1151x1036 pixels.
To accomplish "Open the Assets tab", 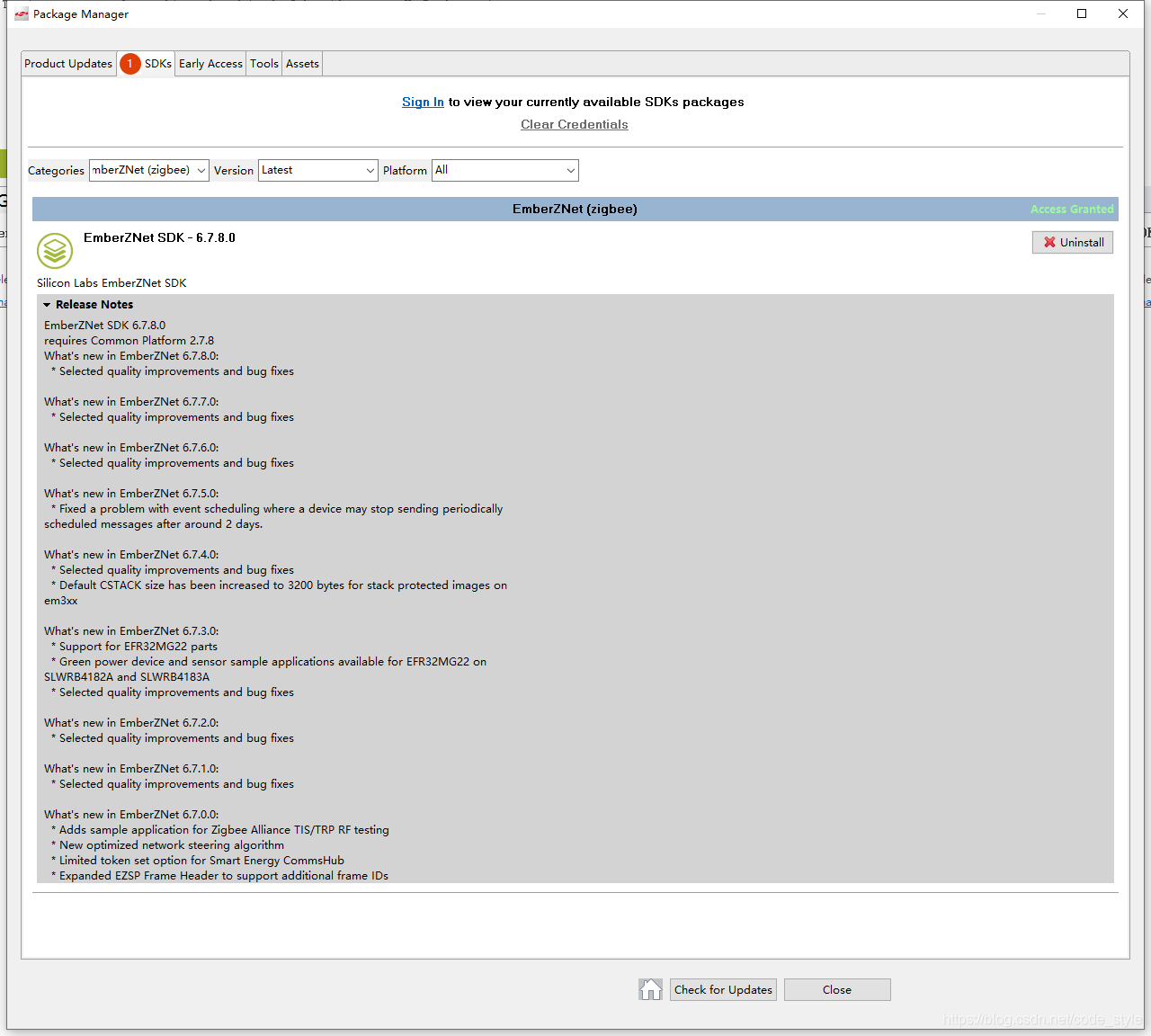I will tap(302, 64).
